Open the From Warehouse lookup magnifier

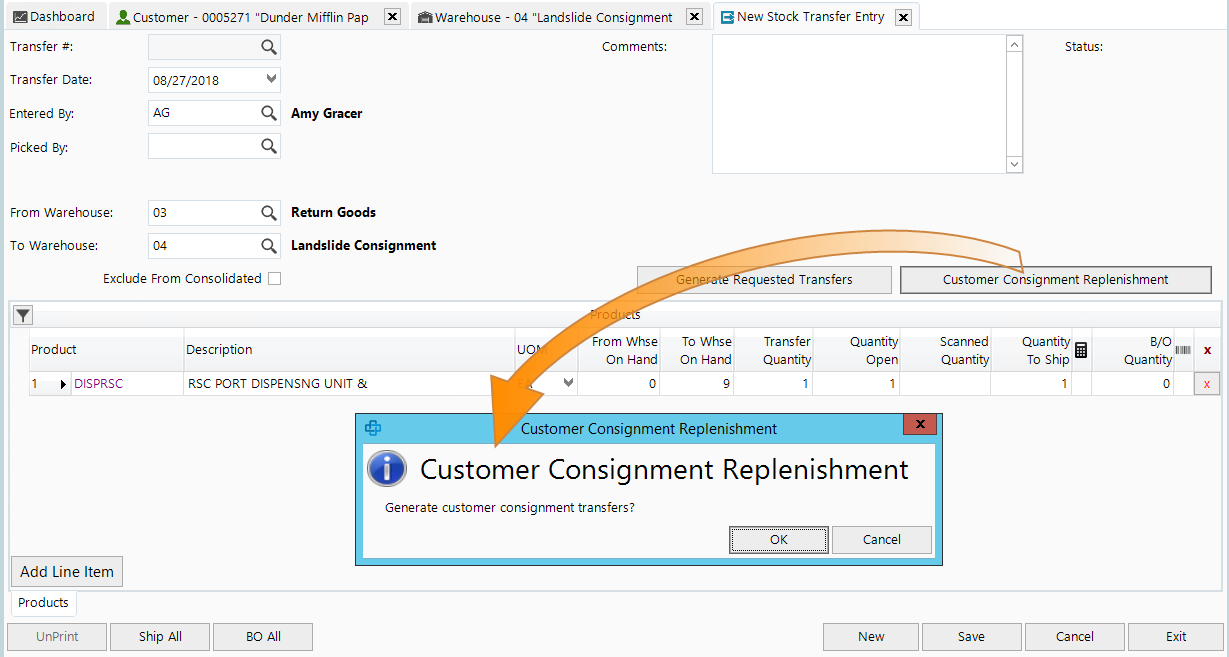pyautogui.click(x=268, y=212)
